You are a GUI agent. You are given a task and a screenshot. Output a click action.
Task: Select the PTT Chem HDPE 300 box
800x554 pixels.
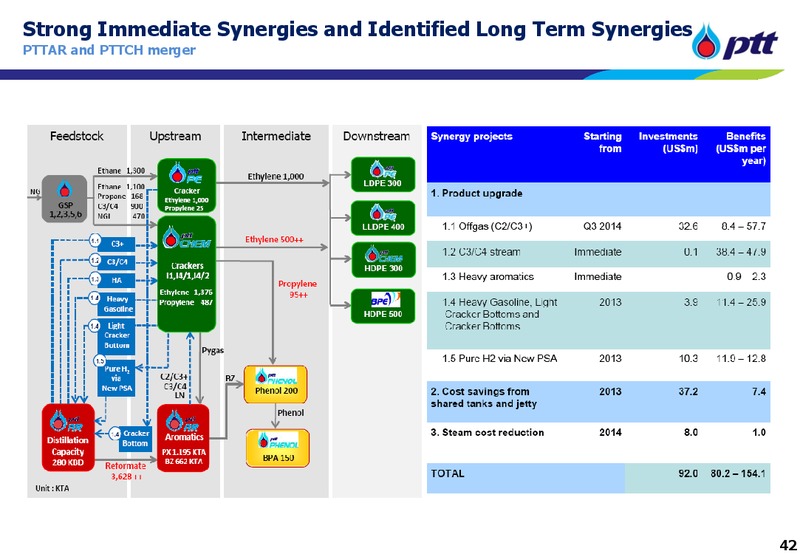[x=383, y=260]
